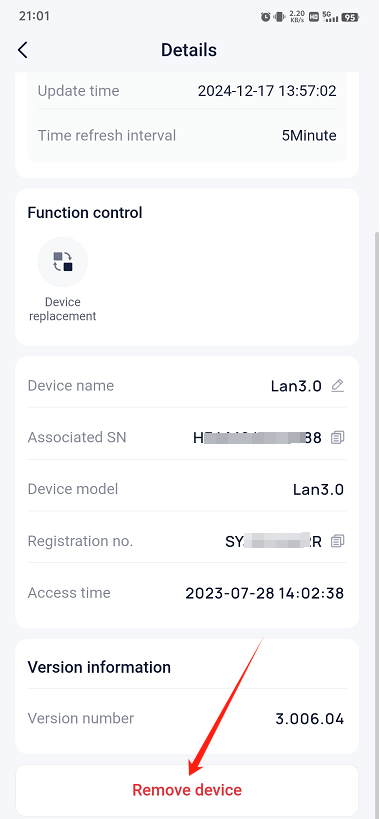
Task: Select the Update time row
Action: [x=187, y=91]
